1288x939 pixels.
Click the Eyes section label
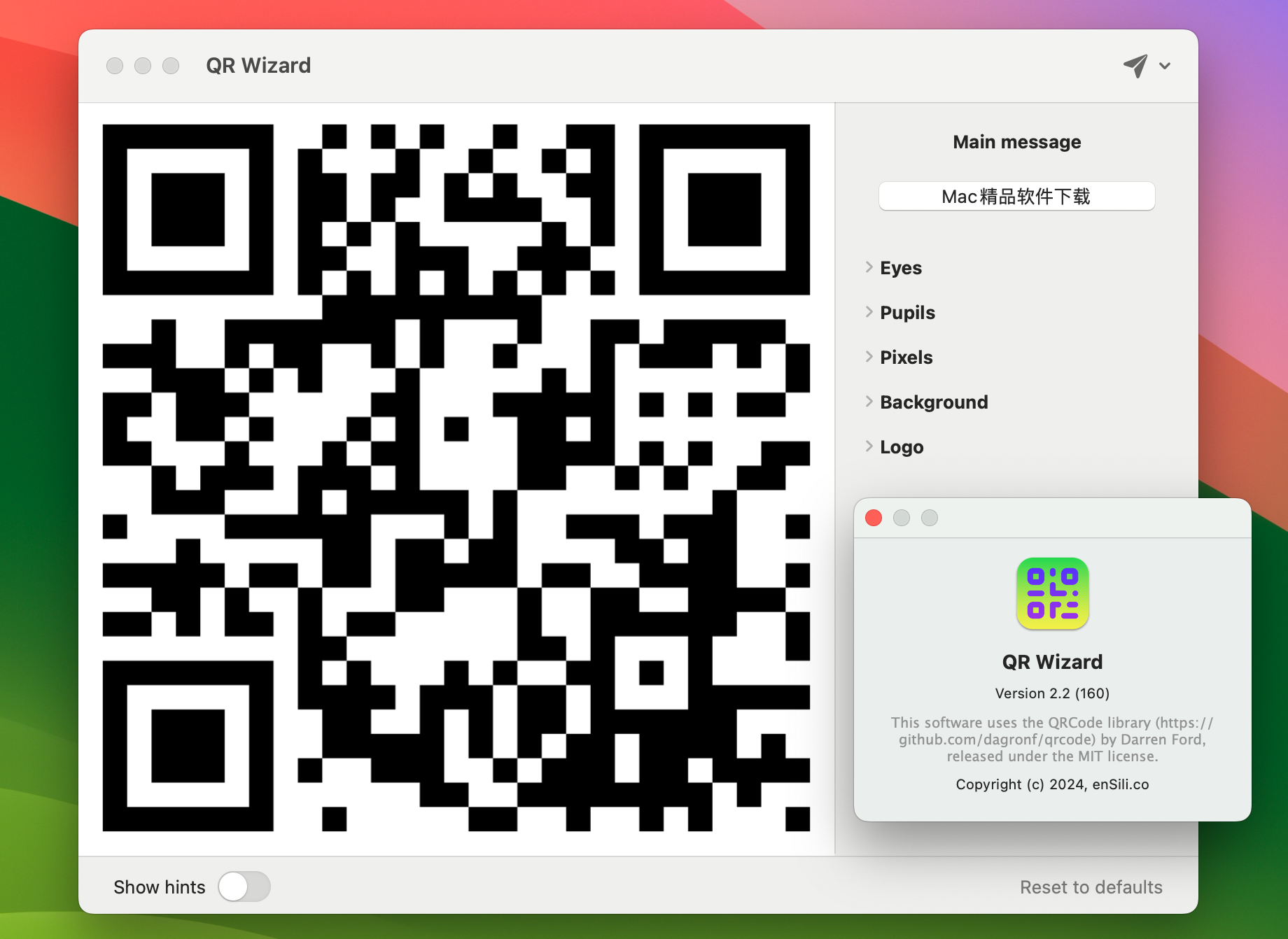click(901, 268)
